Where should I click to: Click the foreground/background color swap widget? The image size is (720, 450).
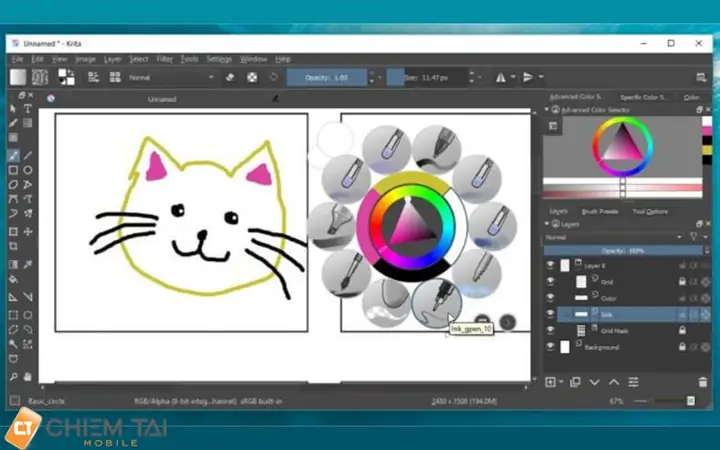pyautogui.click(x=66, y=77)
